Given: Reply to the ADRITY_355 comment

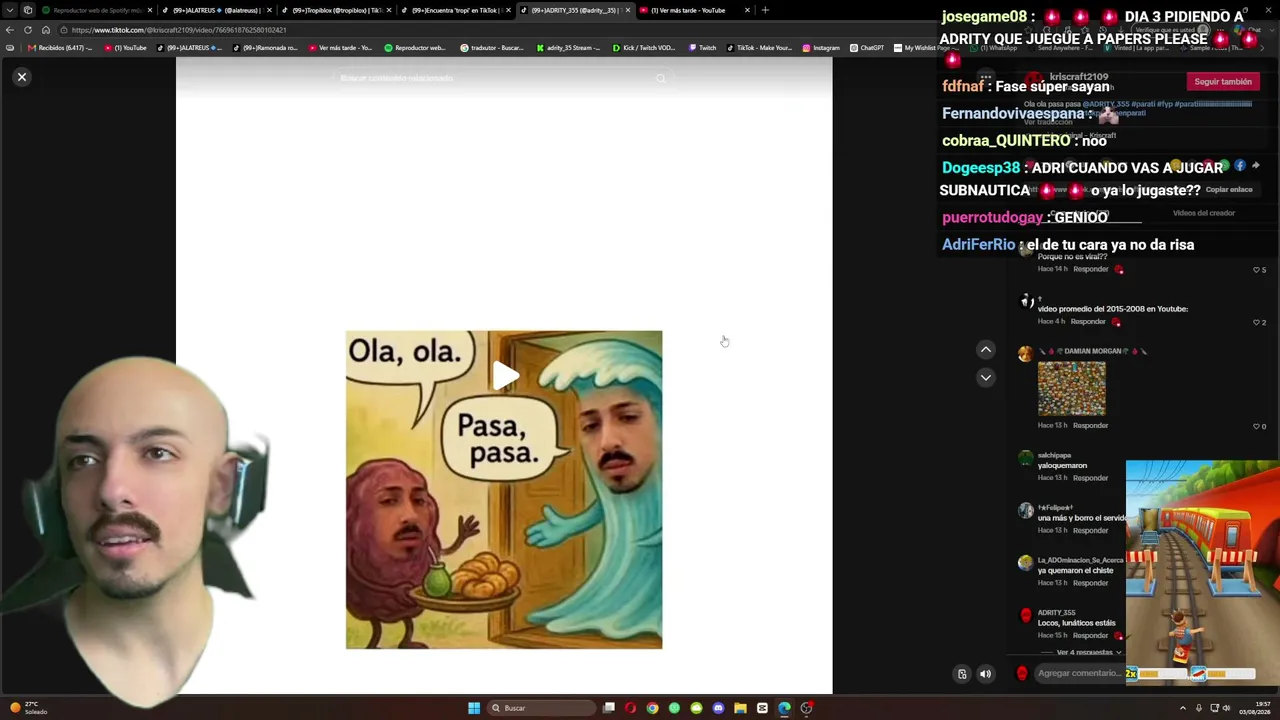Looking at the screenshot, I should tap(1090, 636).
